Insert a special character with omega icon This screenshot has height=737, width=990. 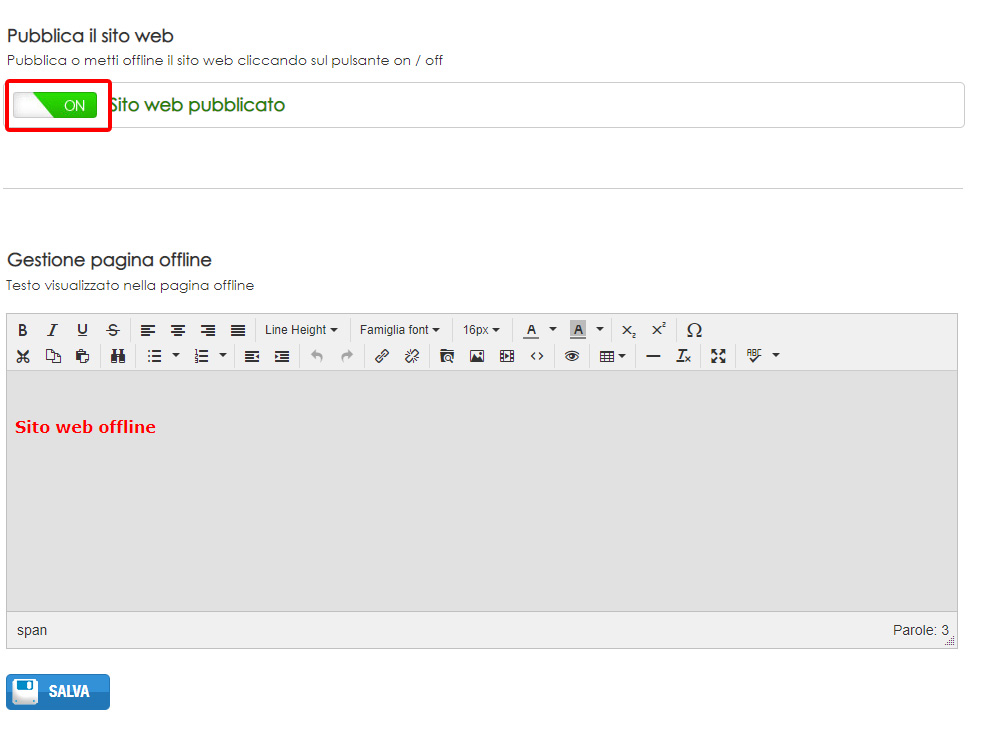pyautogui.click(x=694, y=330)
